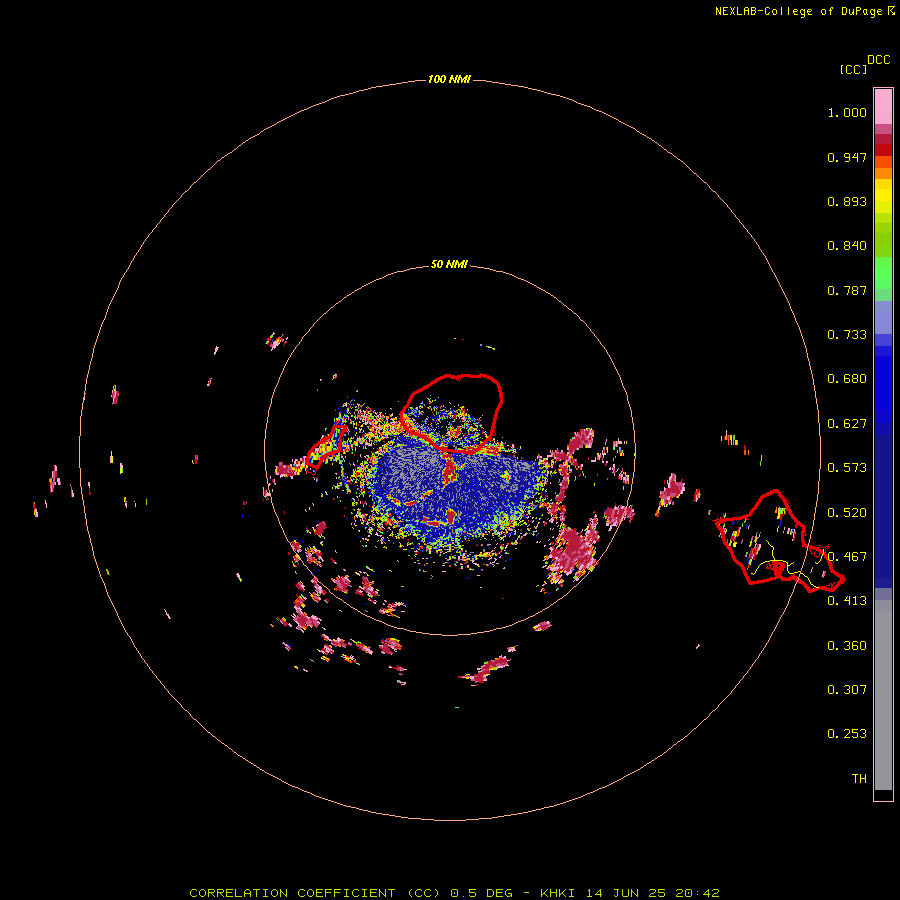900x900 pixels.
Task: Click the periwinkle swatch in color bar
Action: (883, 317)
